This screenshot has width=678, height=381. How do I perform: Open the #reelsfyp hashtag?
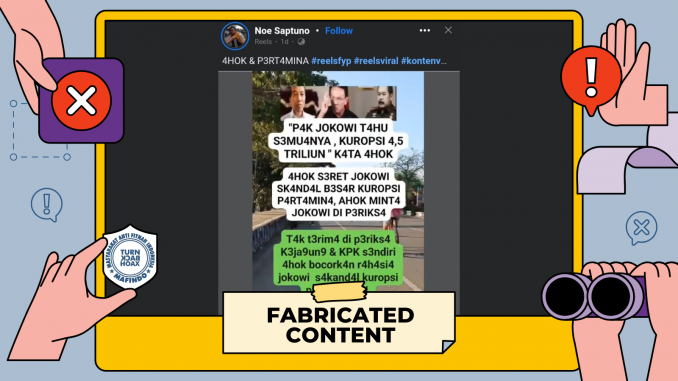point(331,61)
